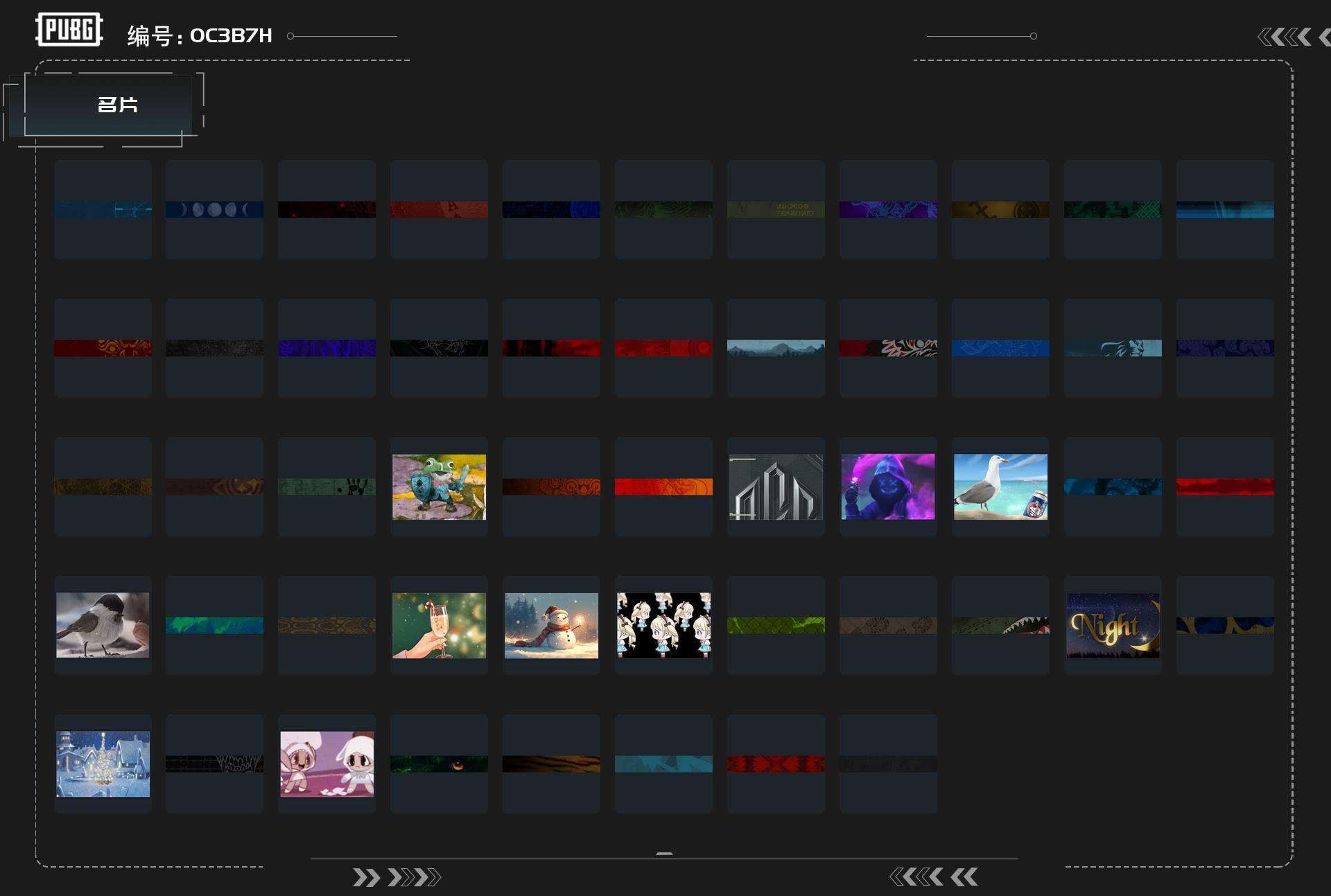Image resolution: width=1331 pixels, height=896 pixels.
Task: Choose the black banner with white line art
Action: tap(439, 348)
